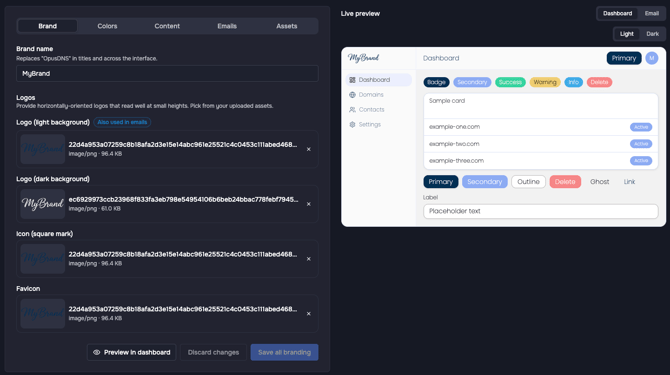Click the Domains globe icon in preview sidebar

[352, 95]
